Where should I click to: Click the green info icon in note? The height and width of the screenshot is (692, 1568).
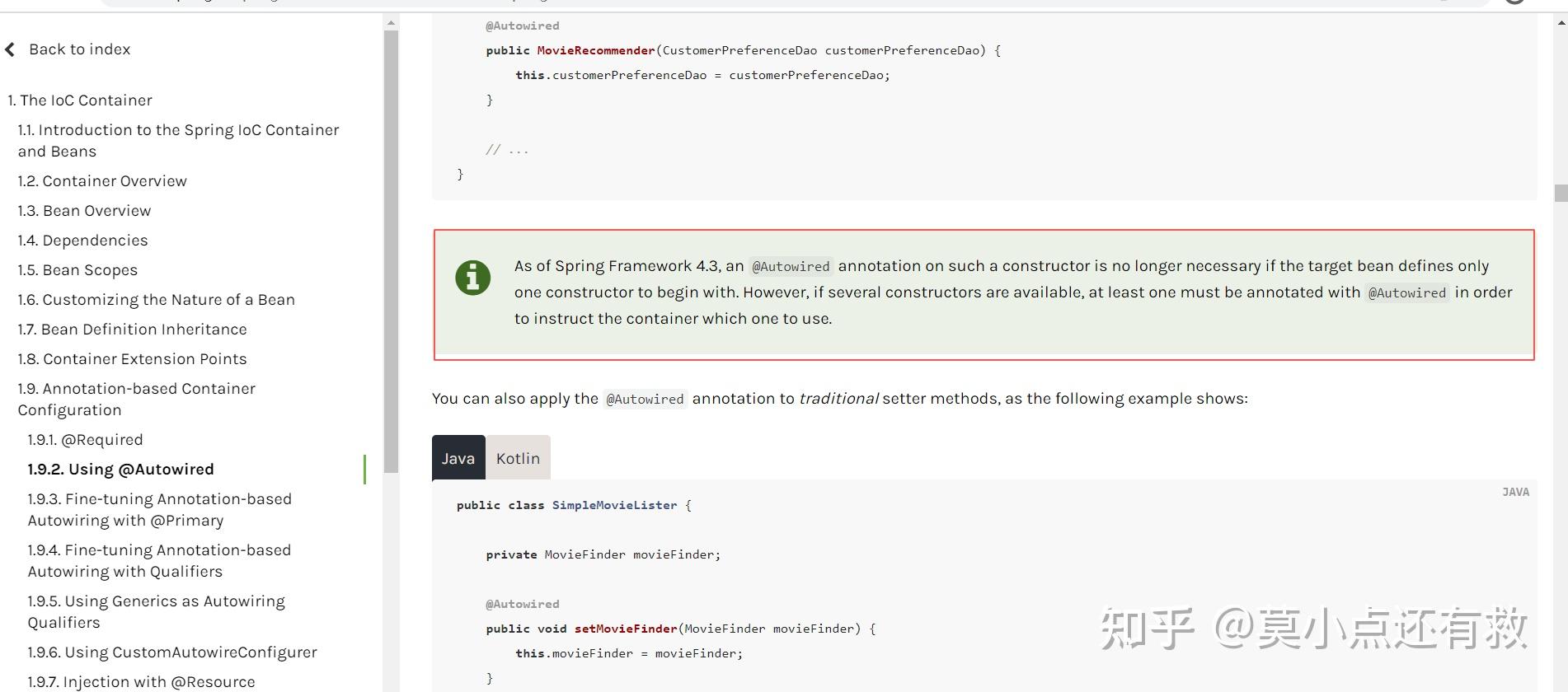coord(473,278)
